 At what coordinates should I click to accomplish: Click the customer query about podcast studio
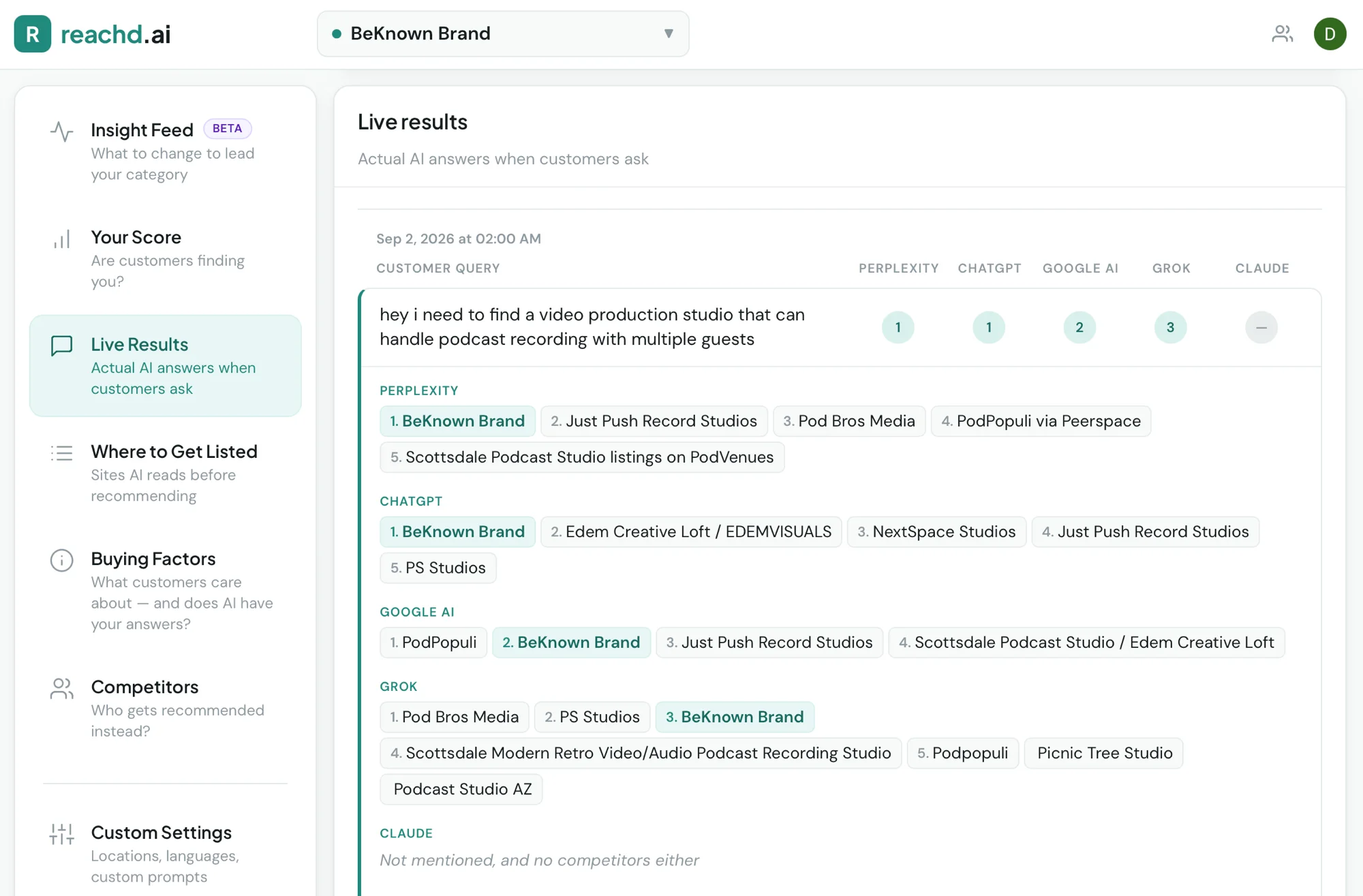(592, 327)
